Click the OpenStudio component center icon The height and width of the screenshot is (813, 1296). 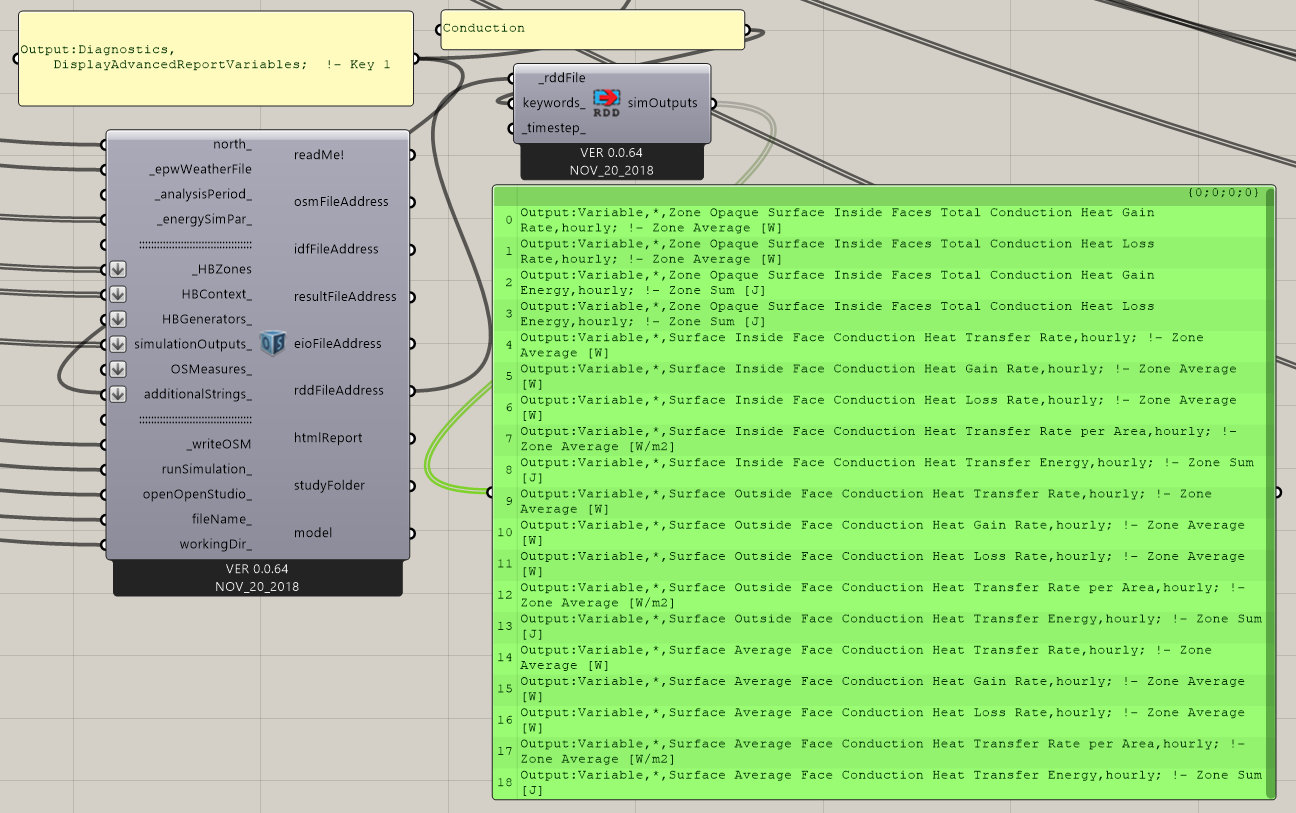273,343
